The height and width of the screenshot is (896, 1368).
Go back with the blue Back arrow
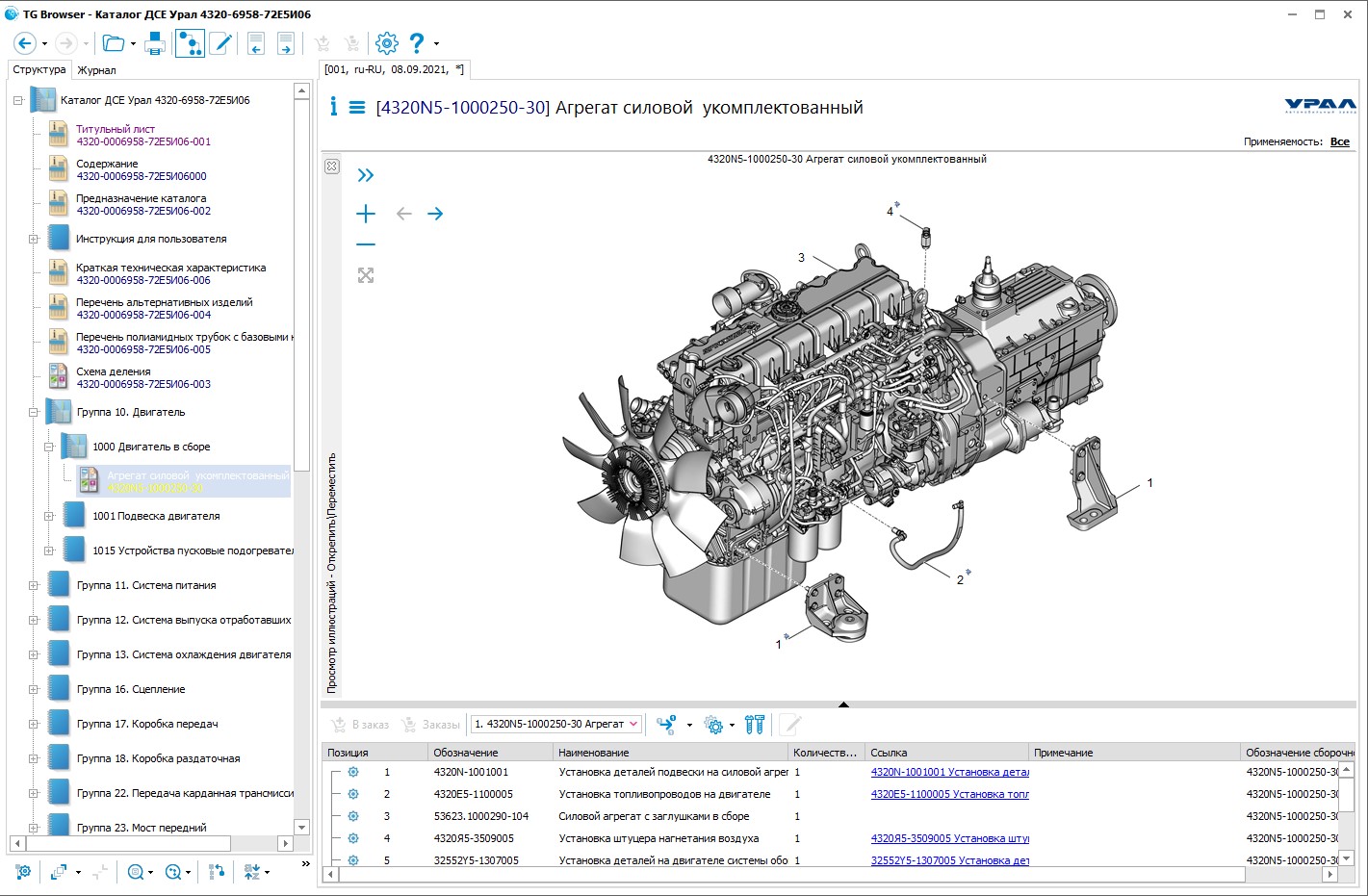(x=25, y=43)
